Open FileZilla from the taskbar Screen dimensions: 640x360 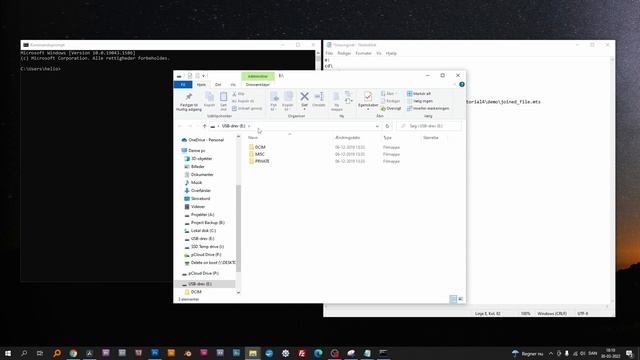[x=302, y=353]
